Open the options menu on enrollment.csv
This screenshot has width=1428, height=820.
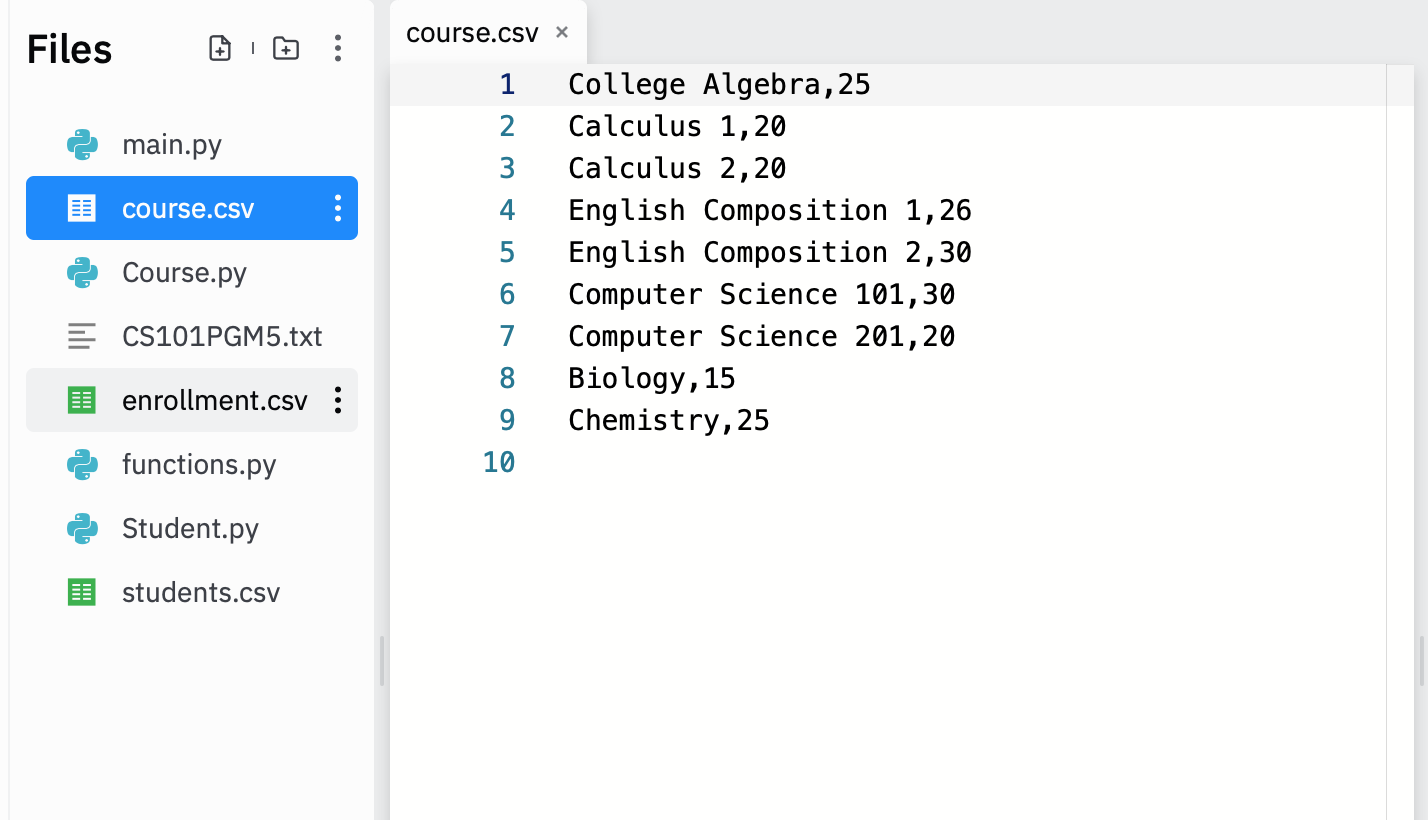click(337, 400)
